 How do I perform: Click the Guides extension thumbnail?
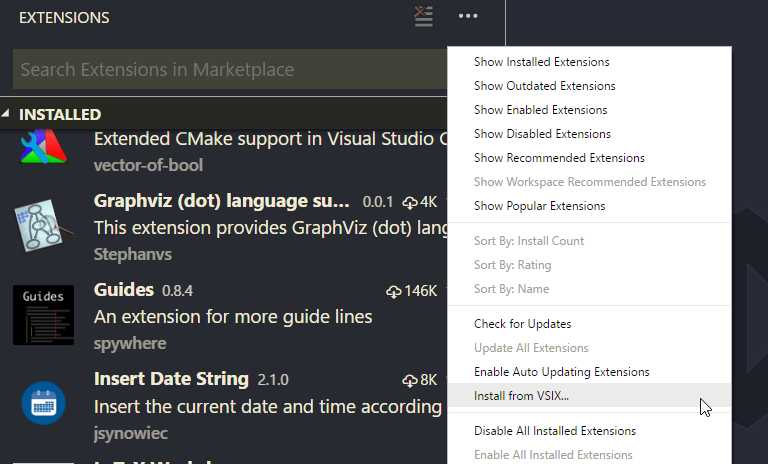pos(44,315)
